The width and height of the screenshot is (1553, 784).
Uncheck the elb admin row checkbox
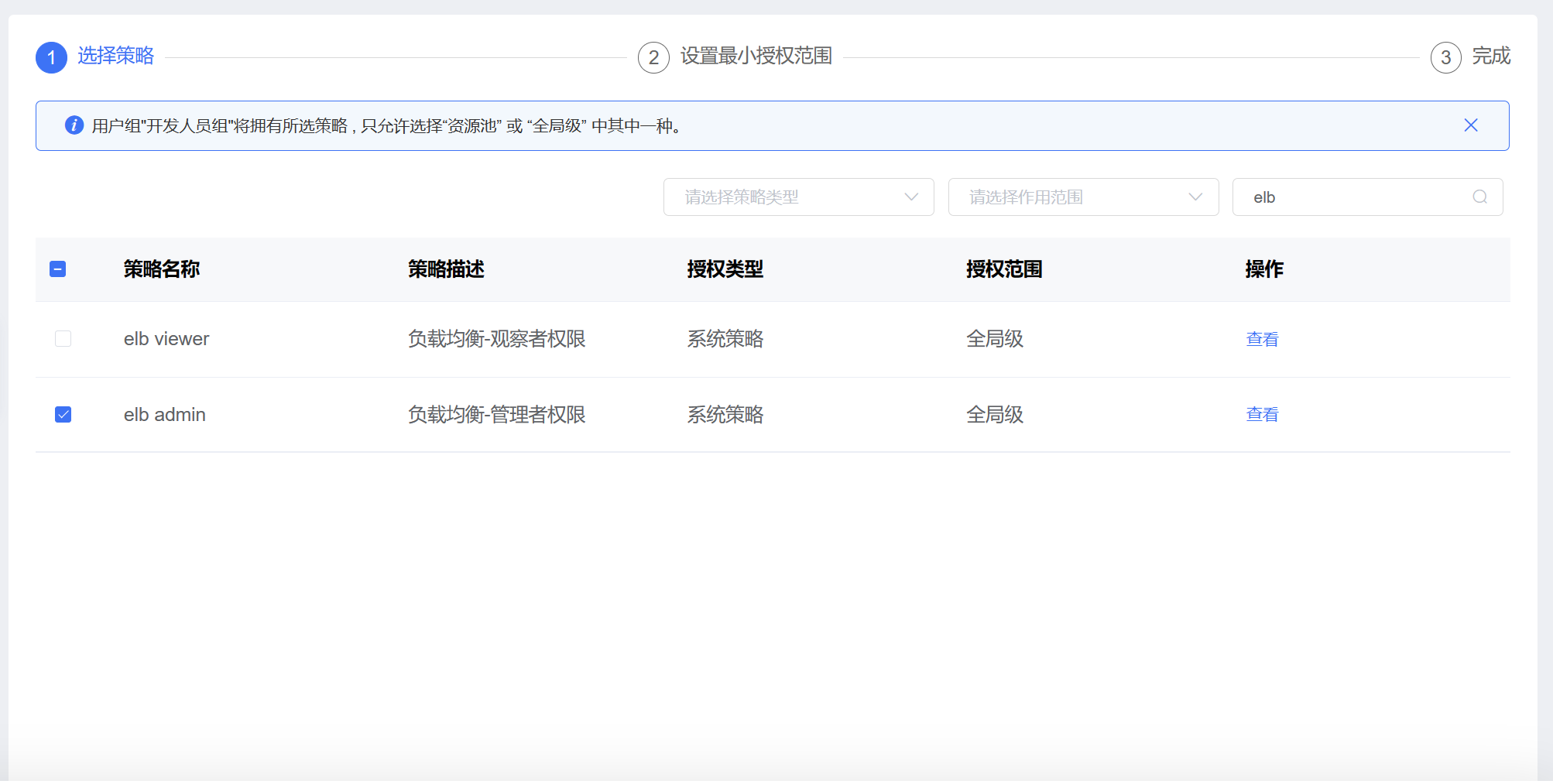tap(63, 415)
